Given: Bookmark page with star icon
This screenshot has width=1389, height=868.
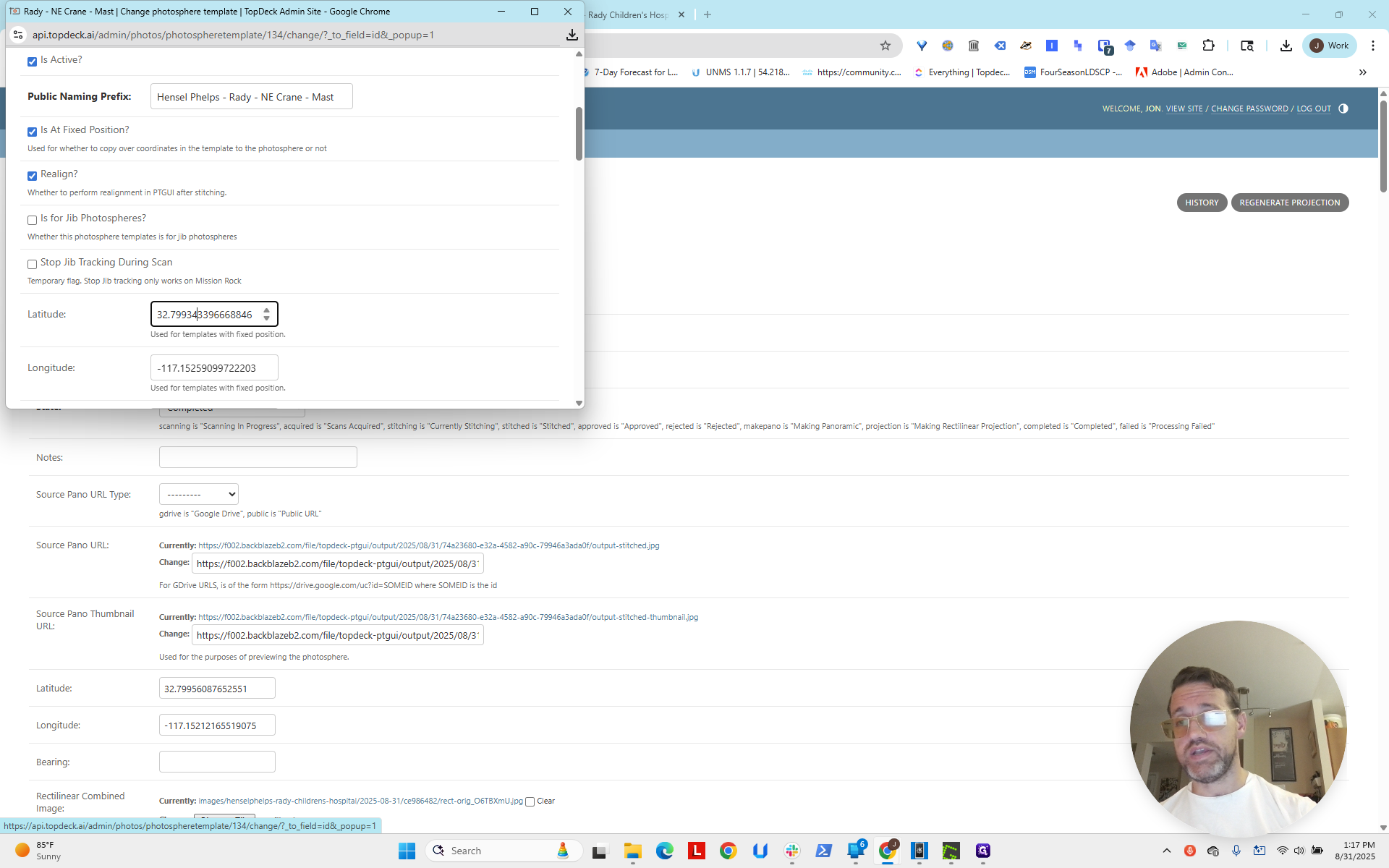Looking at the screenshot, I should click(885, 46).
